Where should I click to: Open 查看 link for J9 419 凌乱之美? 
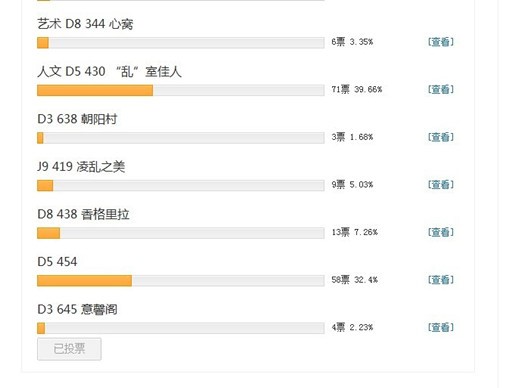441,185
